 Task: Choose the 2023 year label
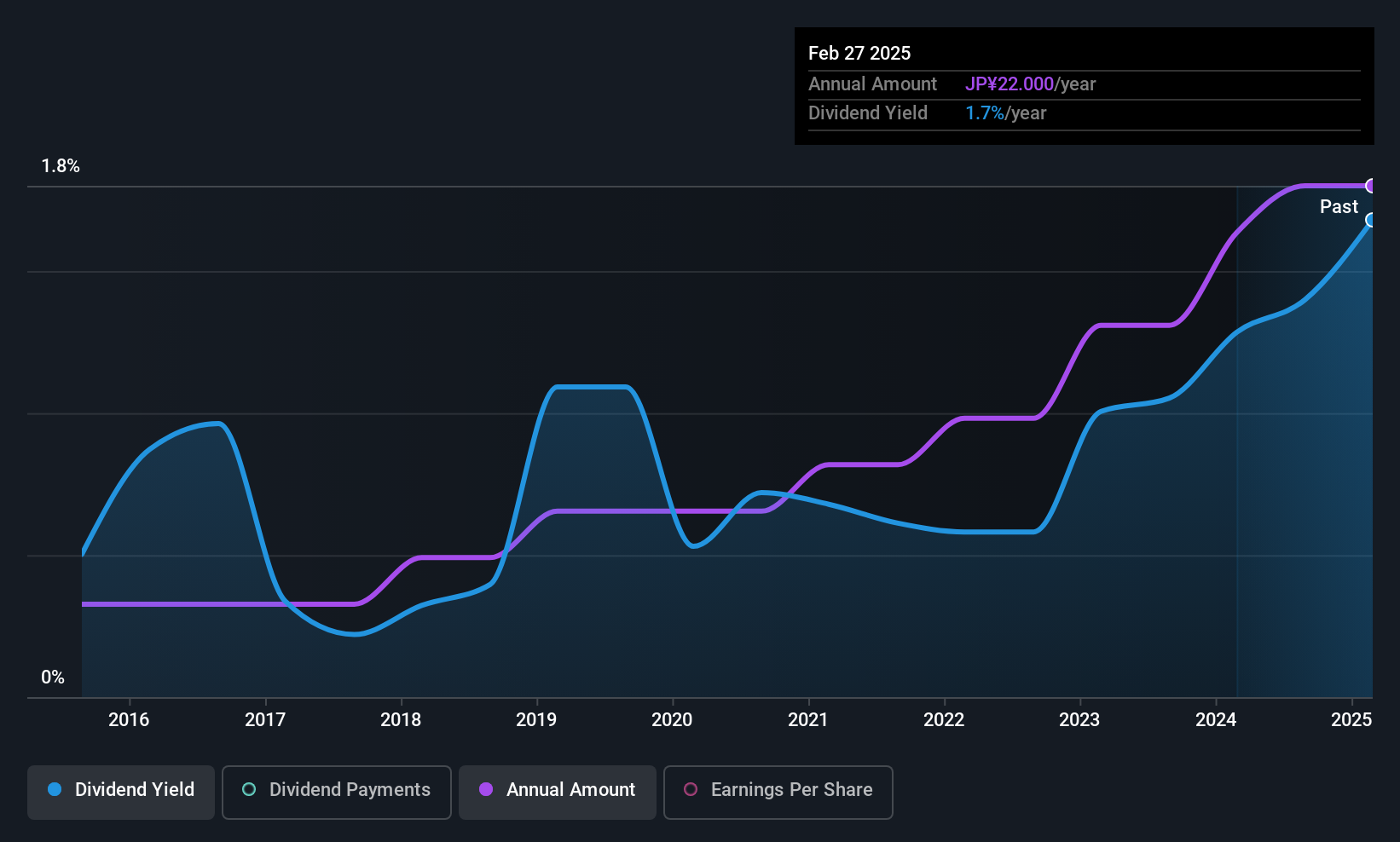tap(1079, 720)
